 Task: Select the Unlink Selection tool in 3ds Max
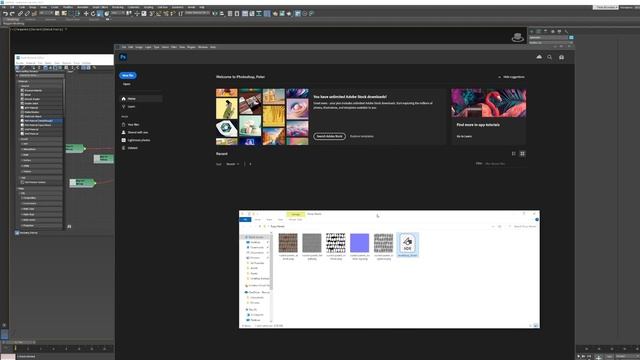click(27, 13)
